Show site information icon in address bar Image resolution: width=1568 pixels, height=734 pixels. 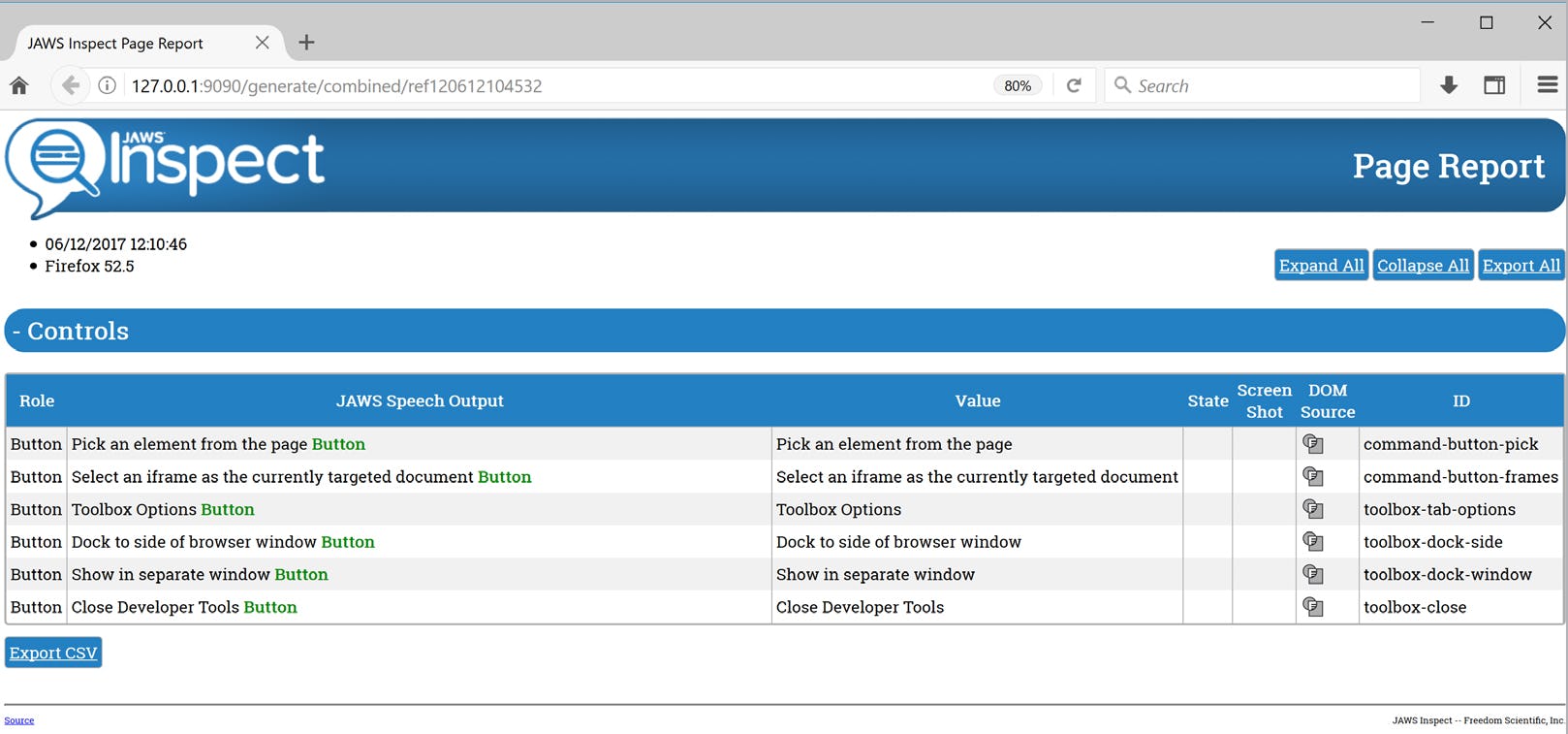108,85
